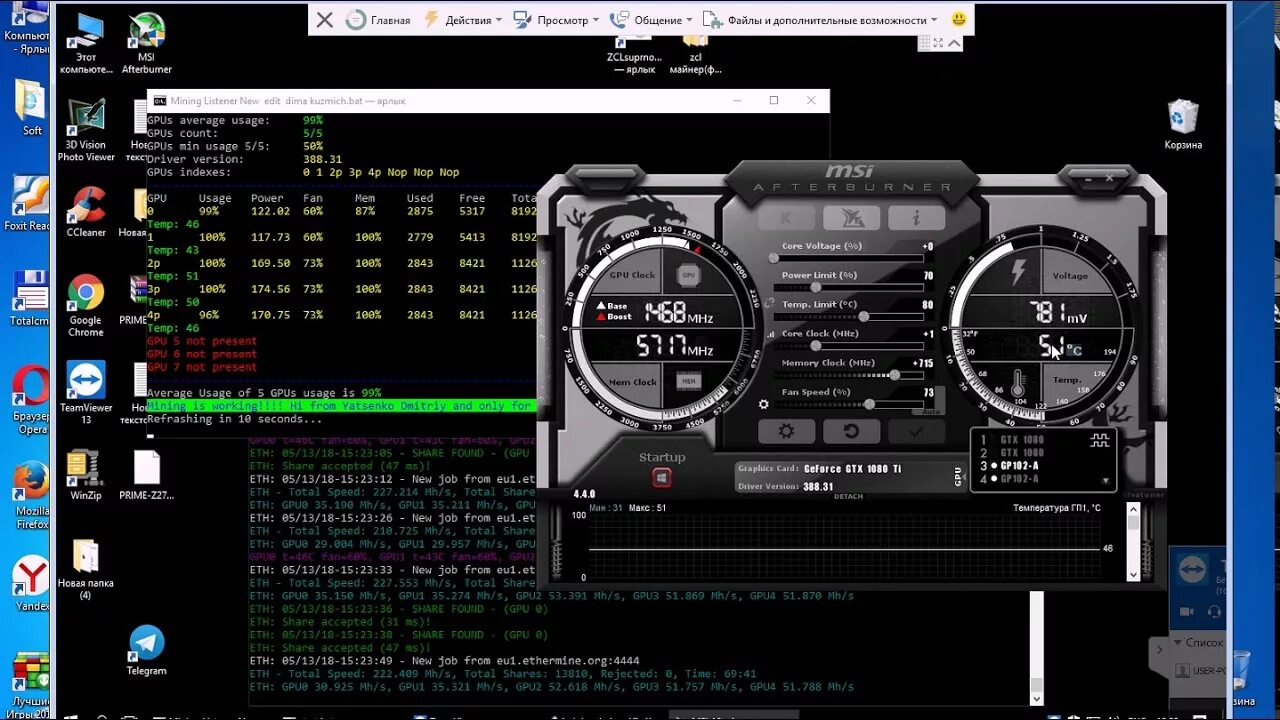Toggle Fan Speed Auto mode button

click(930, 411)
